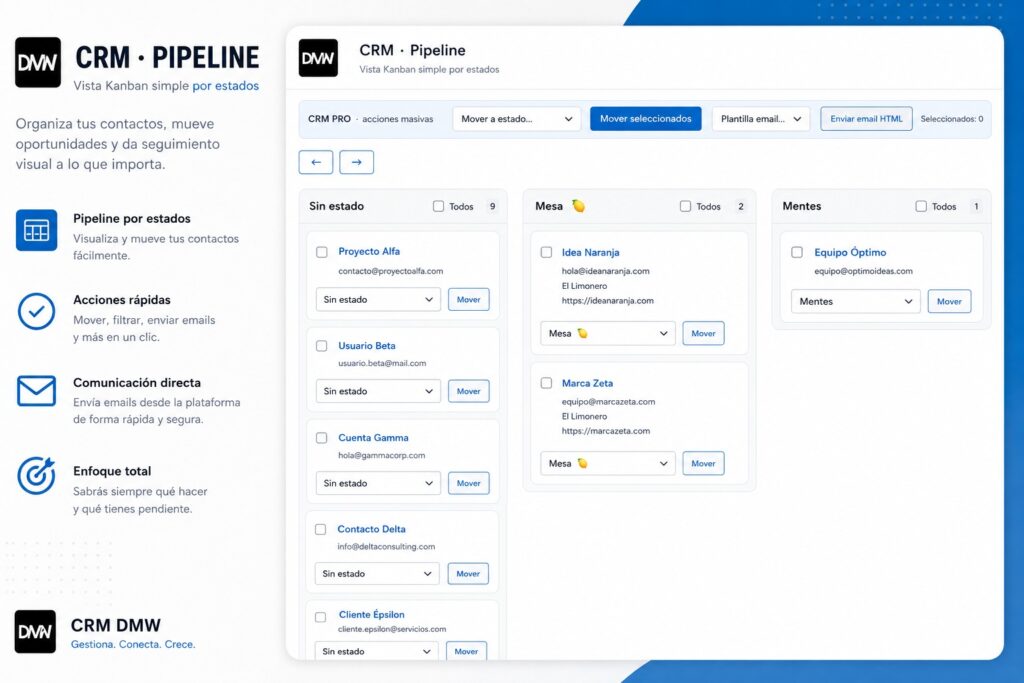Click the equipo@optimoideas.com email text
This screenshot has height=683, width=1024.
[863, 271]
